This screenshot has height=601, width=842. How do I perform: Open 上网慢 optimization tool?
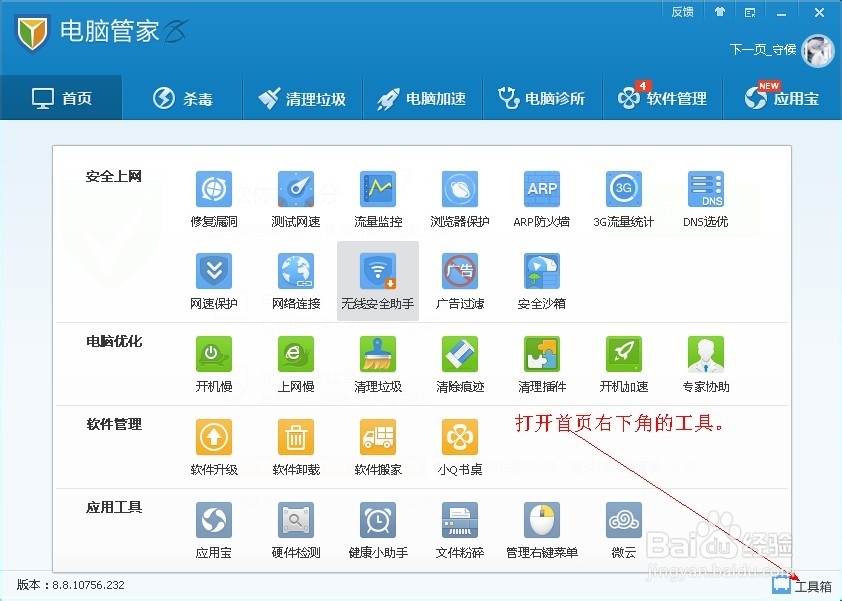tap(296, 364)
